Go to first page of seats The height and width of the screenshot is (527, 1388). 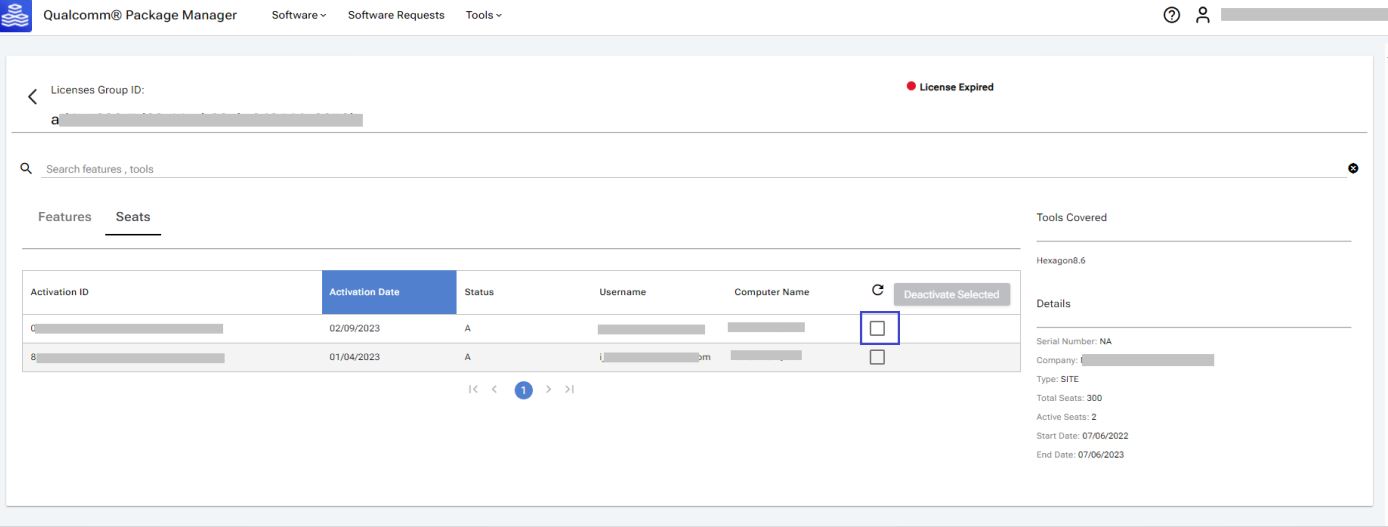click(x=473, y=389)
